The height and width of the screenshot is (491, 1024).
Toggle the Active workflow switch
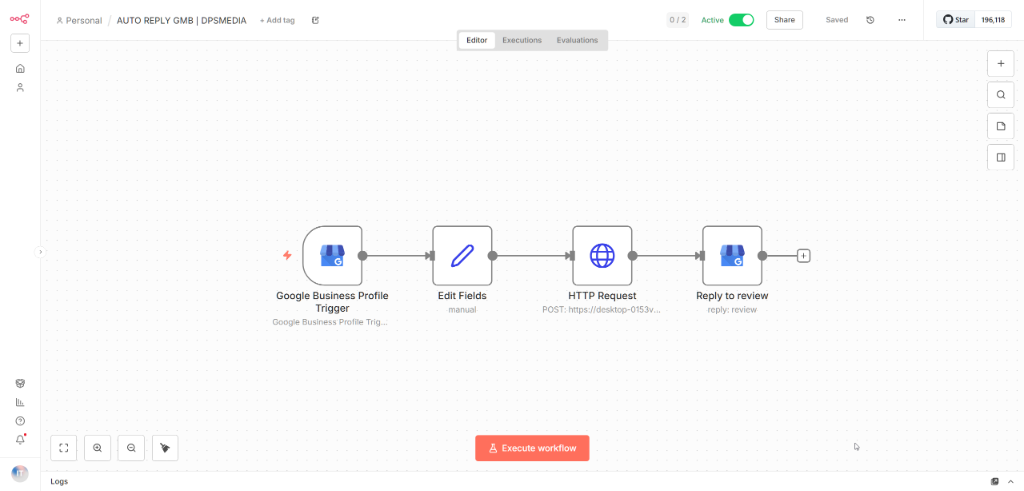pyautogui.click(x=741, y=20)
